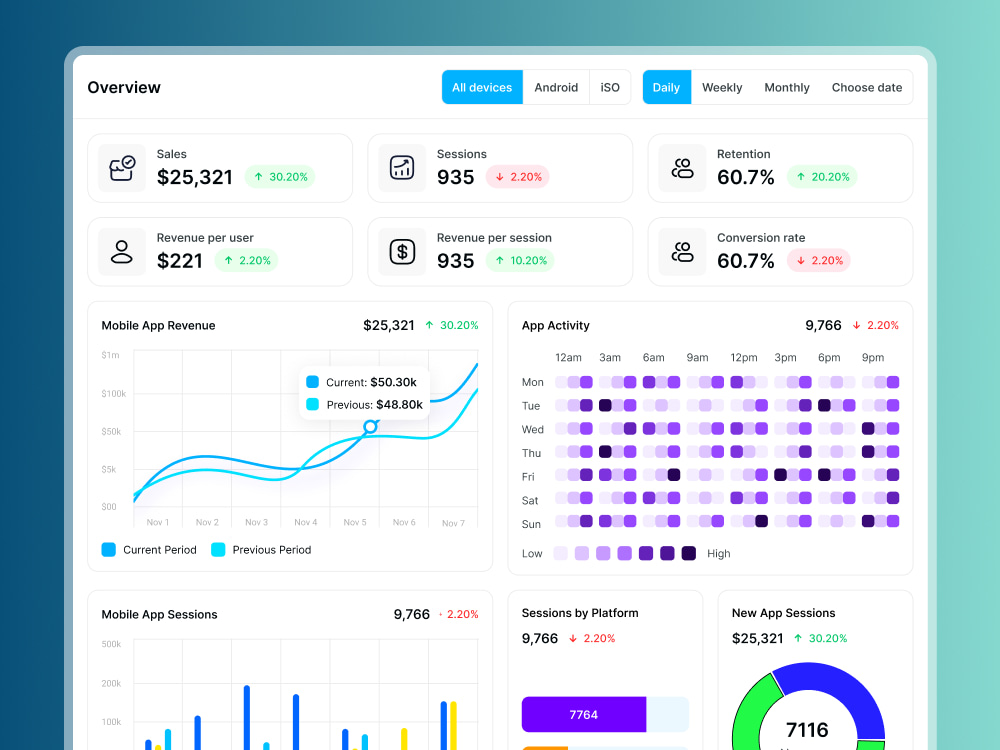Click the 7116 donut chart center
This screenshot has height=750, width=1000.
click(x=807, y=730)
